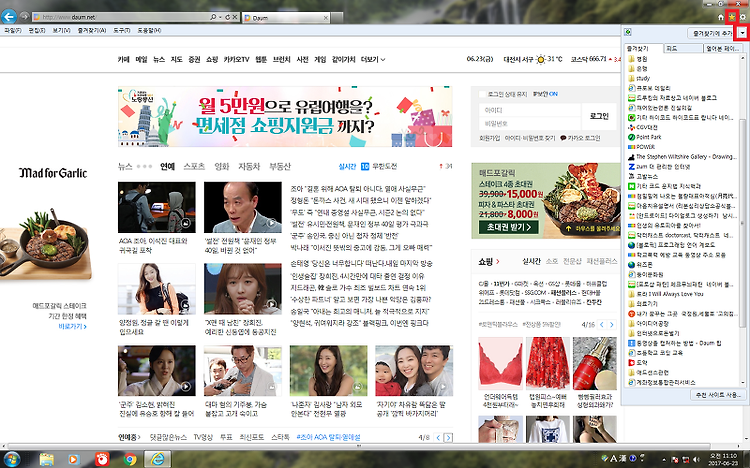Open the 편집(E) menu

pos(37,30)
